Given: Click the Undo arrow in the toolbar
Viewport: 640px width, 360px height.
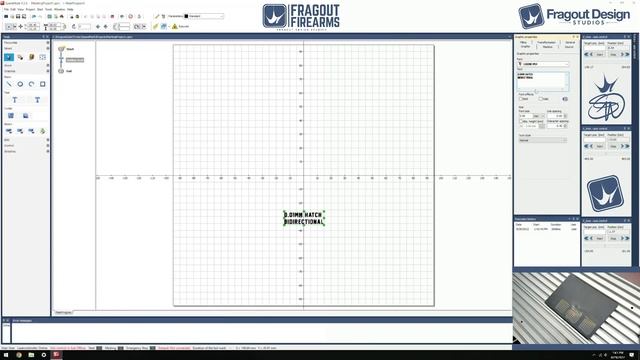Looking at the screenshot, I should click(x=34, y=16).
